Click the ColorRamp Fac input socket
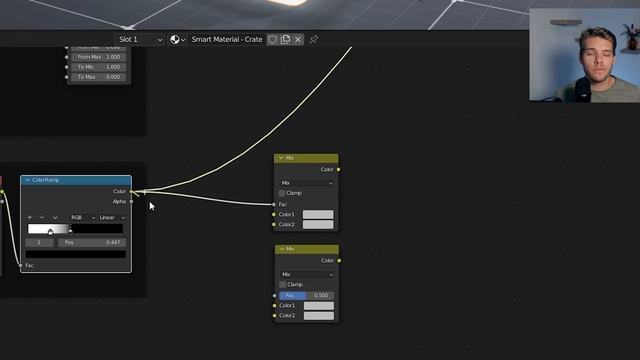The image size is (640, 360). point(20,265)
